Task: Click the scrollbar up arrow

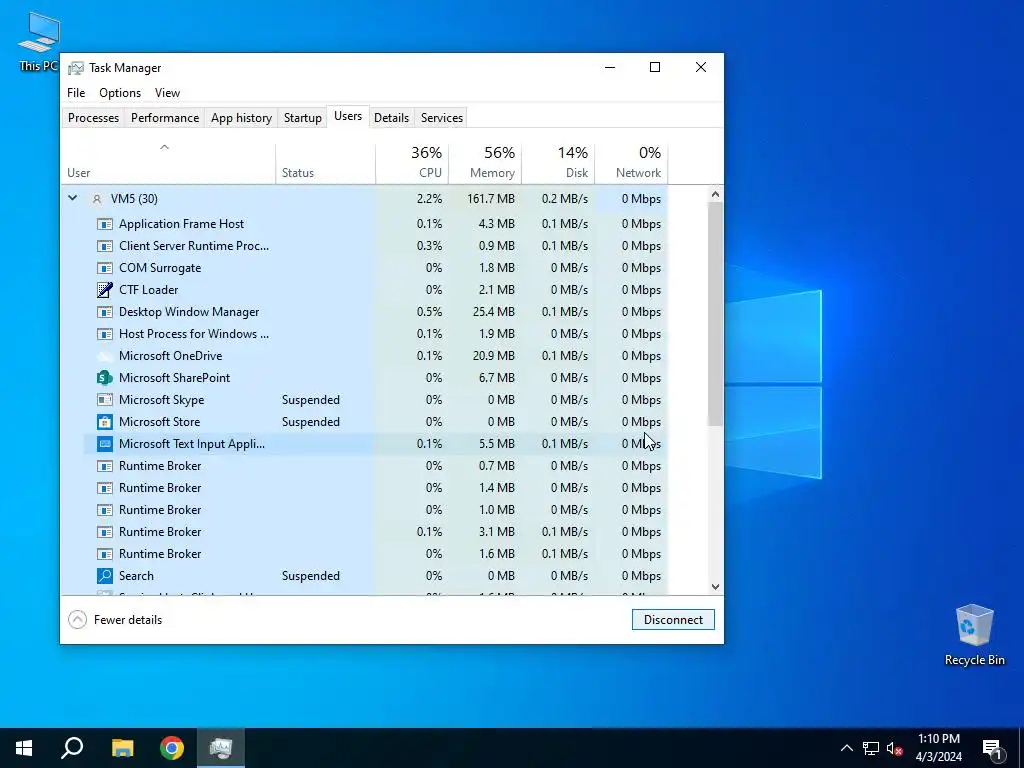Action: click(x=715, y=194)
